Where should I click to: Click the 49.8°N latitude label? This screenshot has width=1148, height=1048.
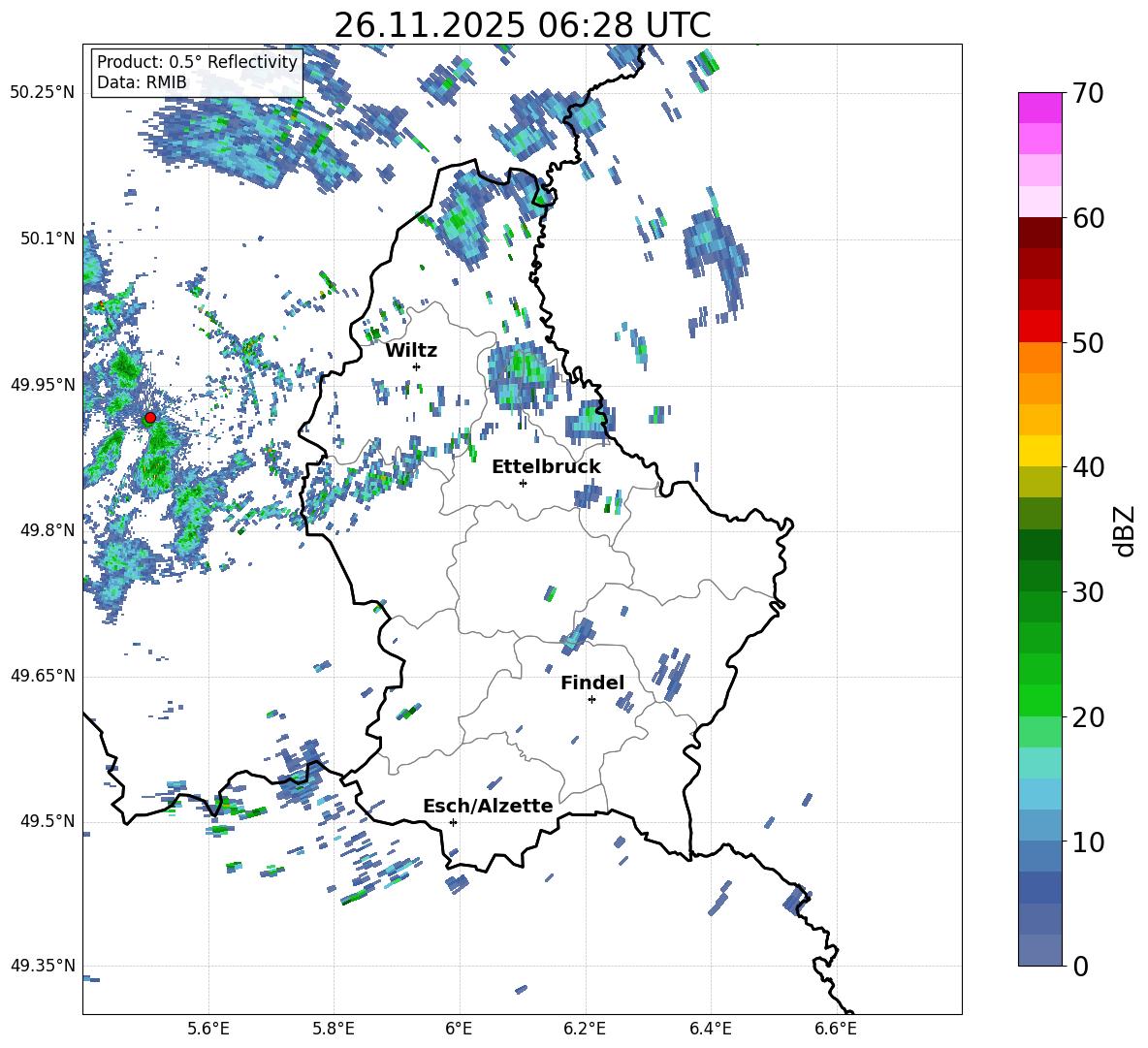(48, 530)
